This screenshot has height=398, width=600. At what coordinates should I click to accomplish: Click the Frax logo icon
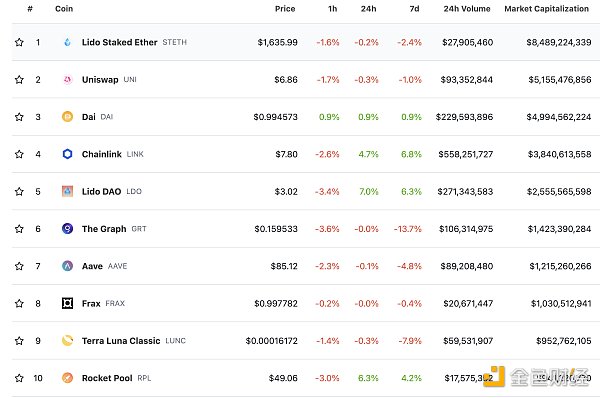(x=67, y=303)
